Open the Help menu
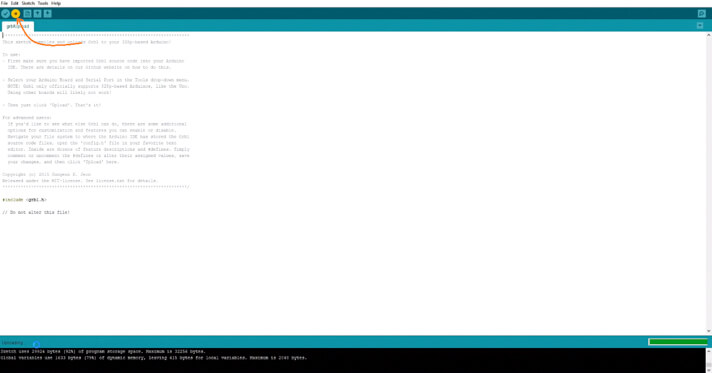Screen dimensions: 712x373 point(56,3)
